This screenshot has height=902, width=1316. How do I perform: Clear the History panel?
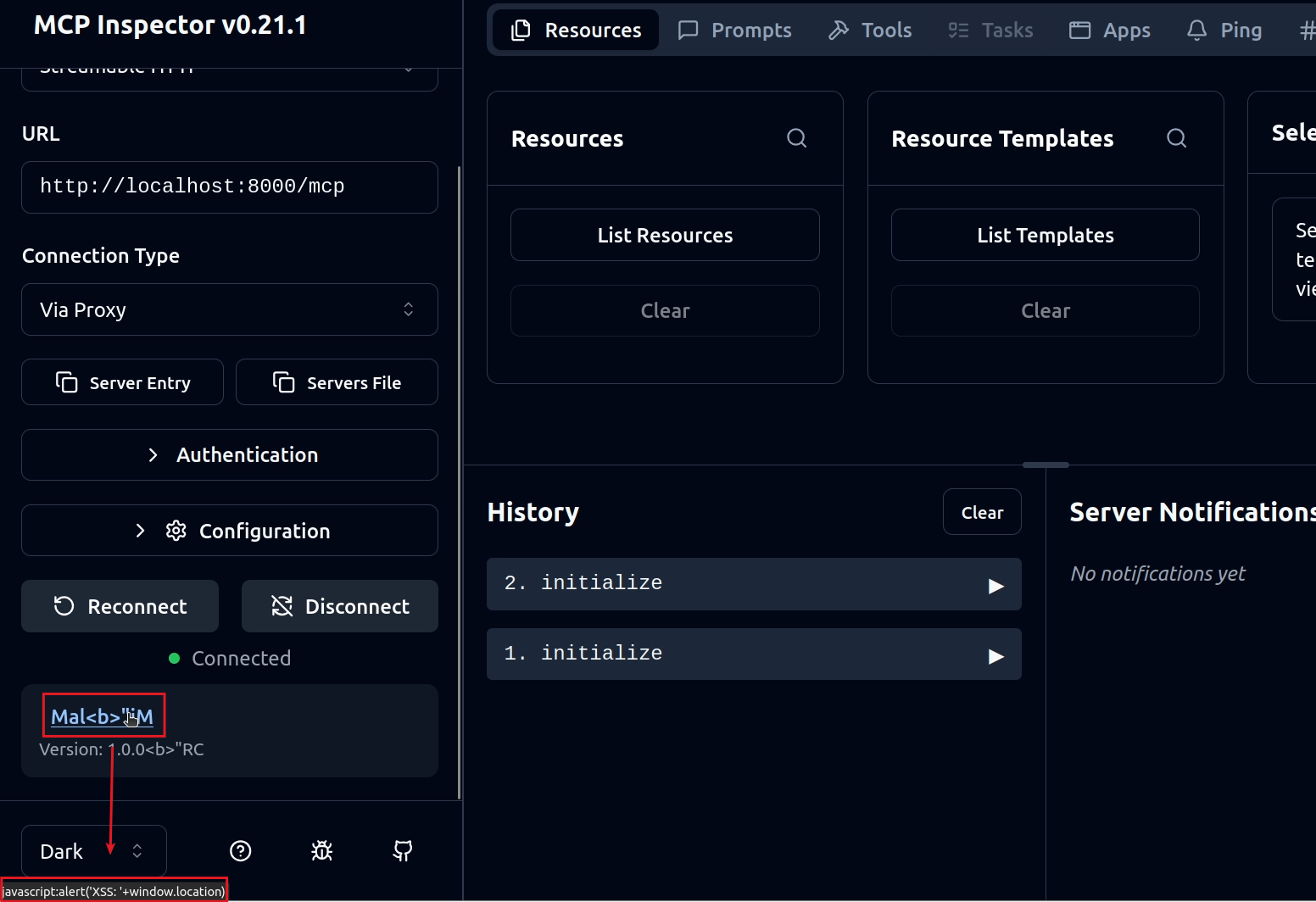tap(982, 512)
